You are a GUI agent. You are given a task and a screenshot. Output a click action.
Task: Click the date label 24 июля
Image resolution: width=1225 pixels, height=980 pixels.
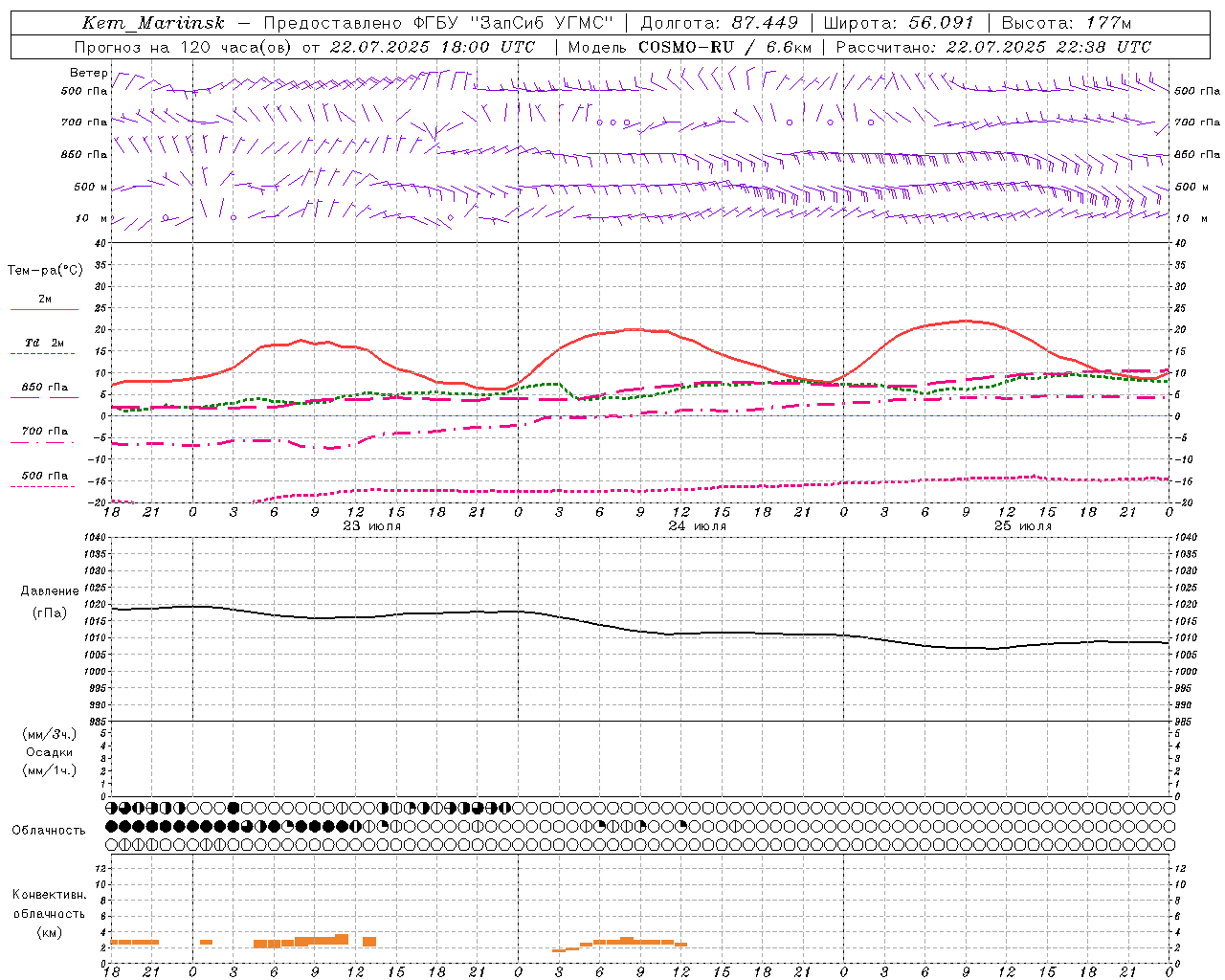[x=698, y=526]
